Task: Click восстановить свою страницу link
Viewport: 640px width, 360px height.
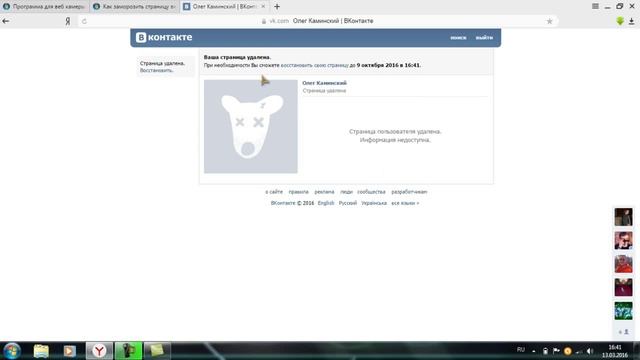Action: (315, 65)
